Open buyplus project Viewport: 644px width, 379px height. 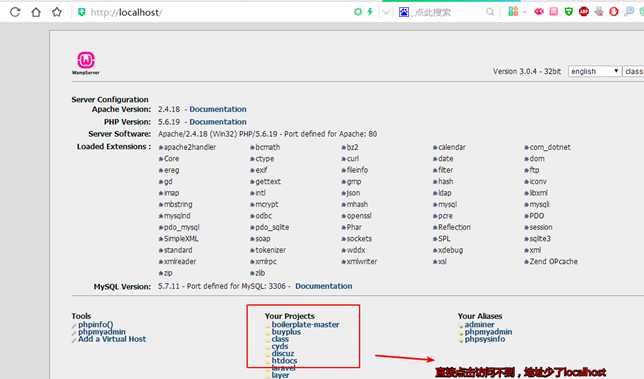[286, 332]
